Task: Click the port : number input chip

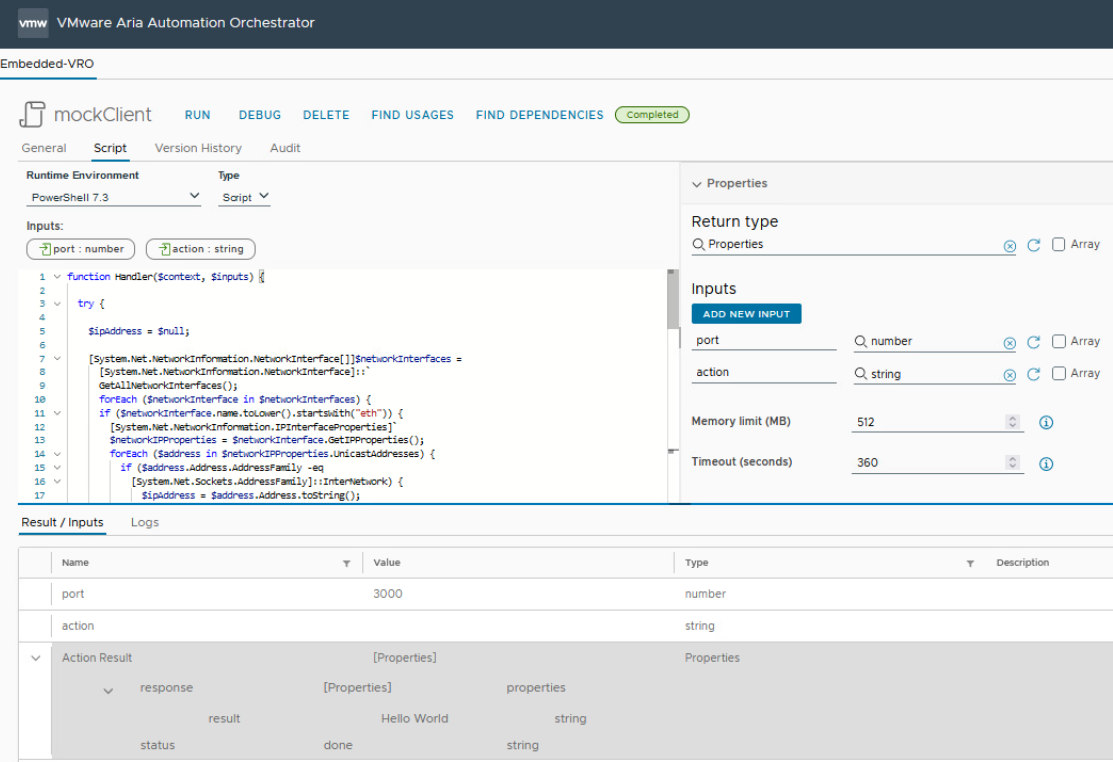Action: (80, 249)
